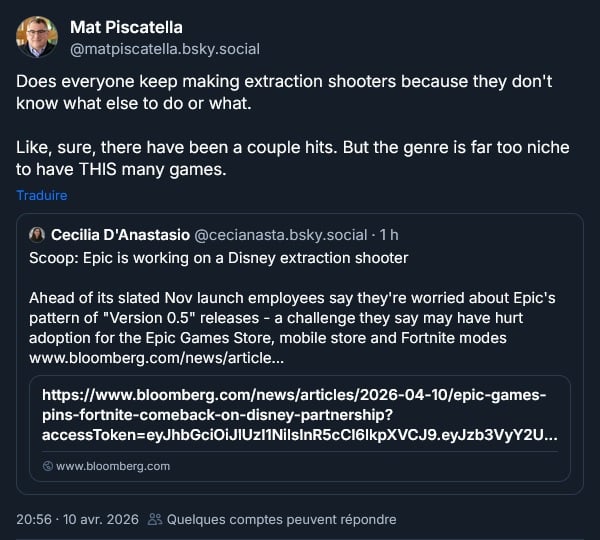
Task: Translate the post via Traduire
Action: pos(41,196)
